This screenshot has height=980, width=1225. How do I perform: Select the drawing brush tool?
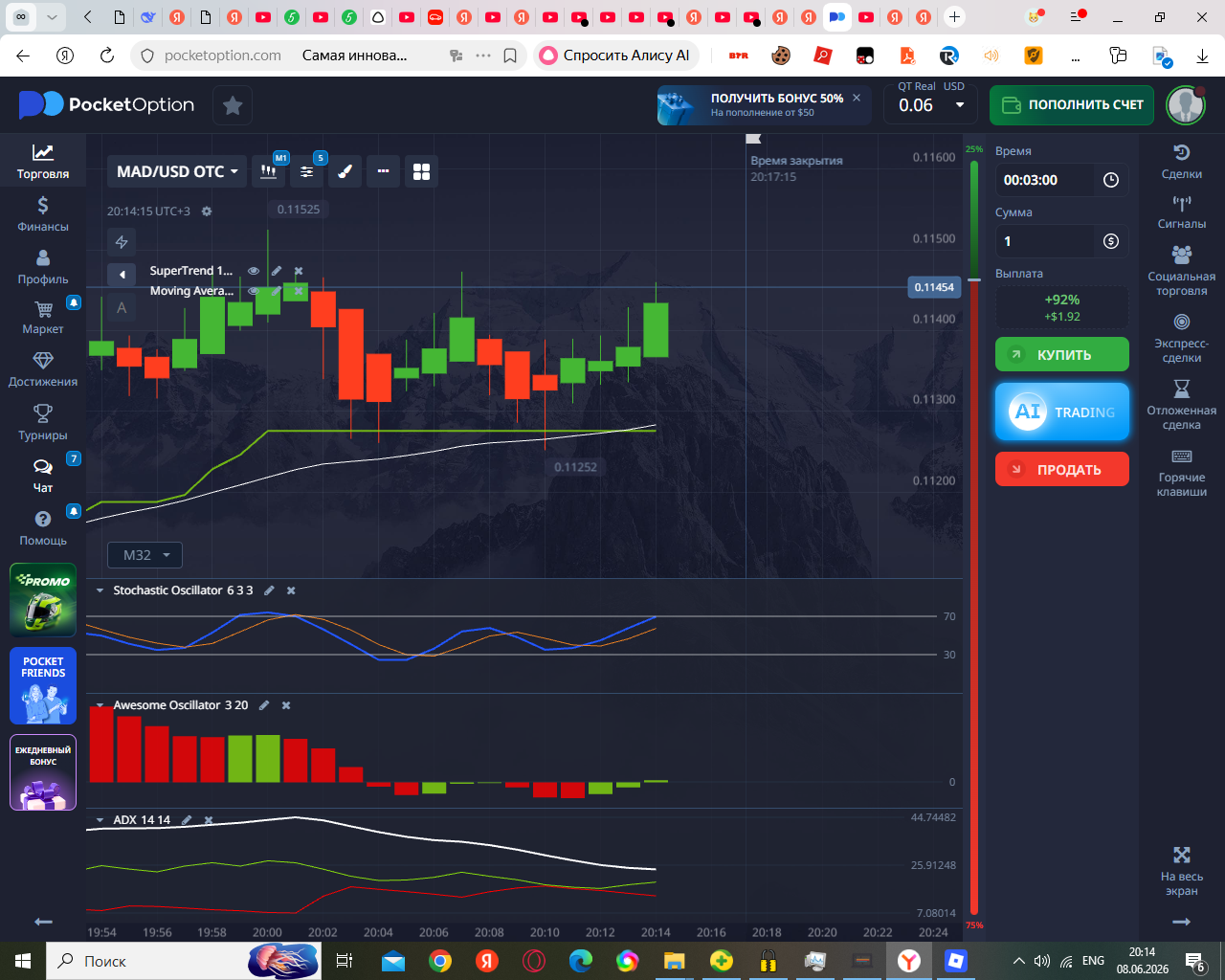345,171
